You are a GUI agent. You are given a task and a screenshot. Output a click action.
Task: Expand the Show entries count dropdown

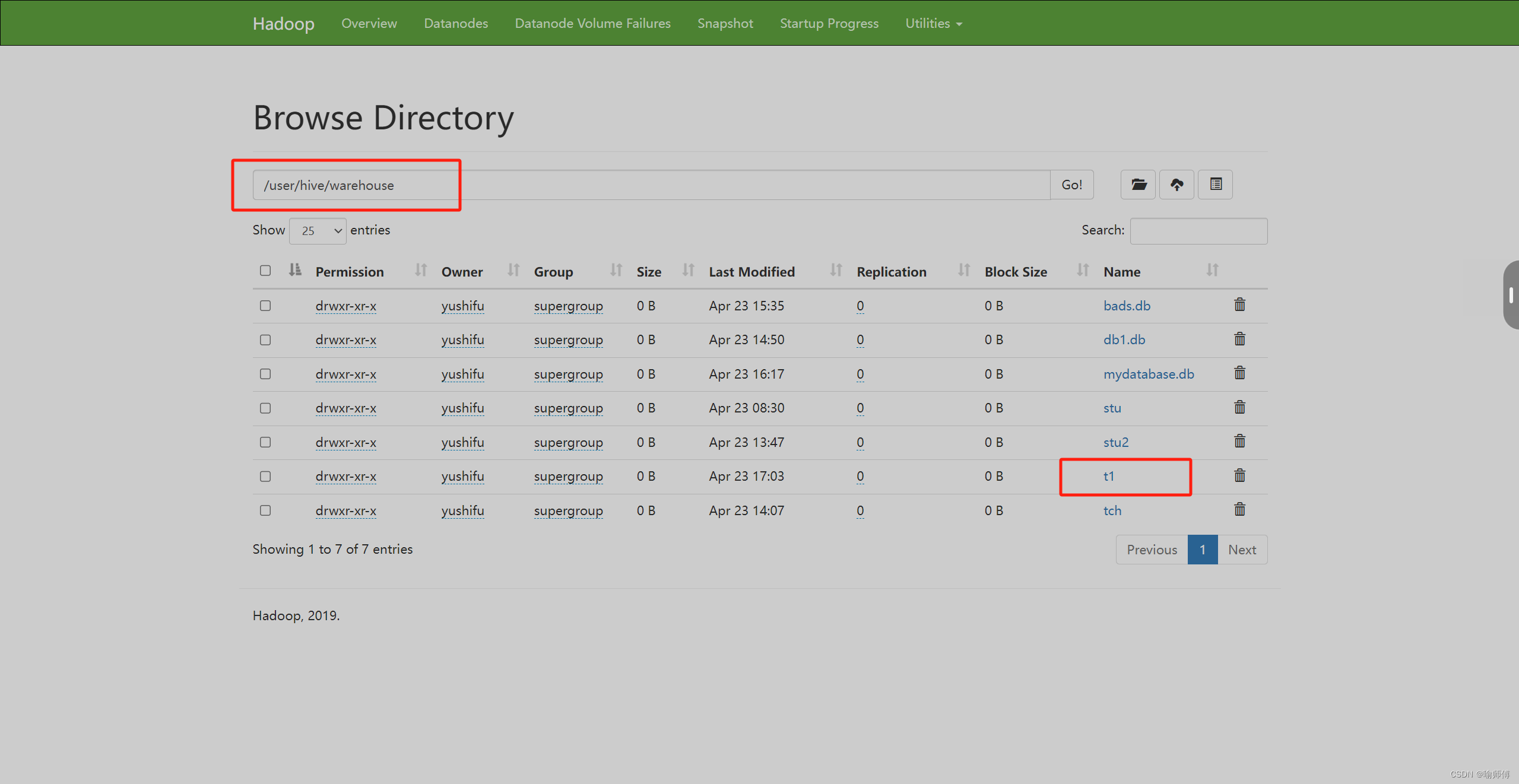[x=319, y=230]
